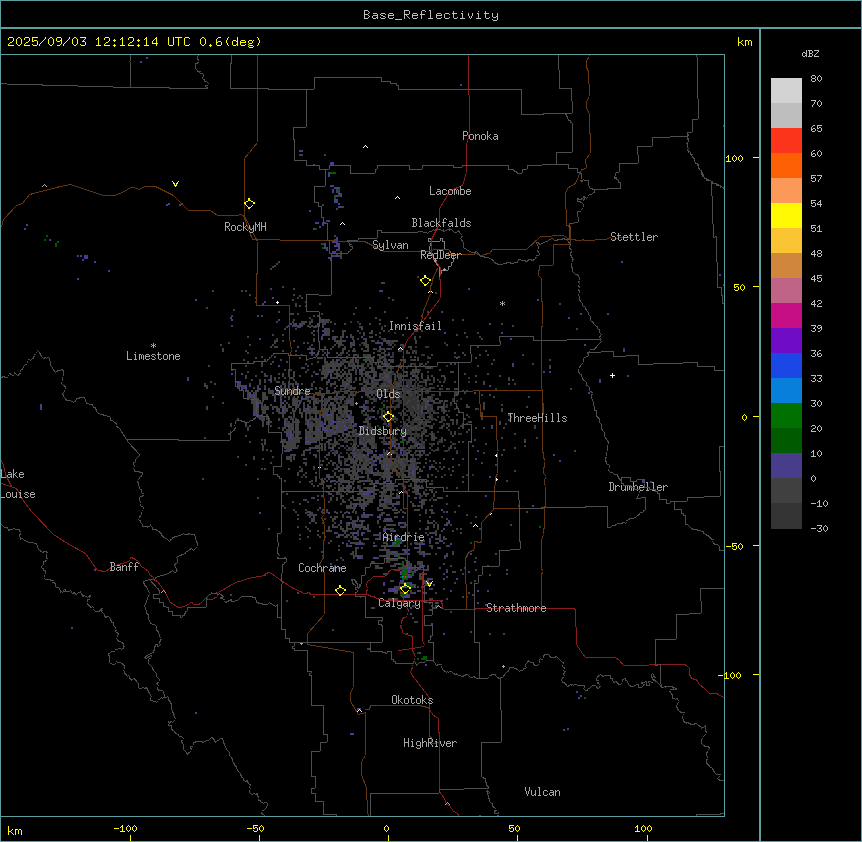Click the Base_Reflectivity title text

[431, 15]
